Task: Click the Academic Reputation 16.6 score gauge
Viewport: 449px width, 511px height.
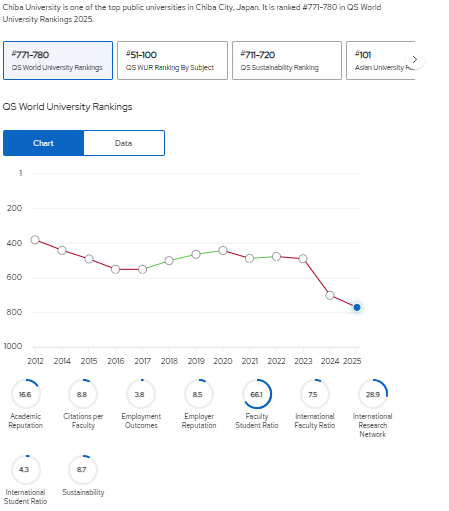Action: click(x=26, y=394)
